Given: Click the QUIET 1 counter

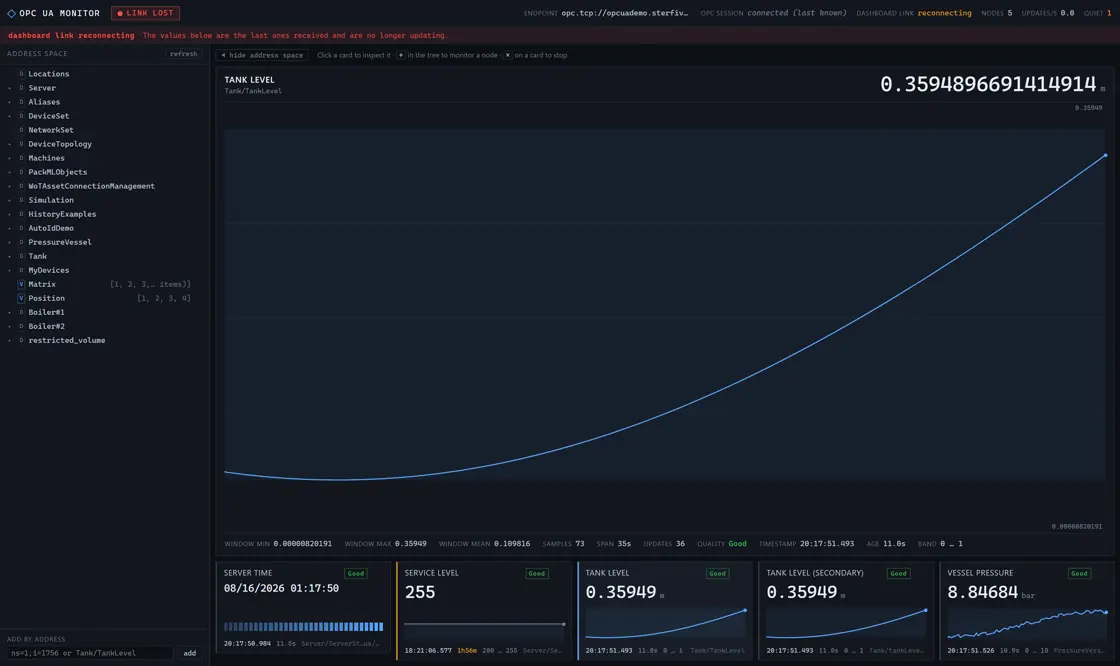Looking at the screenshot, I should coord(1097,13).
